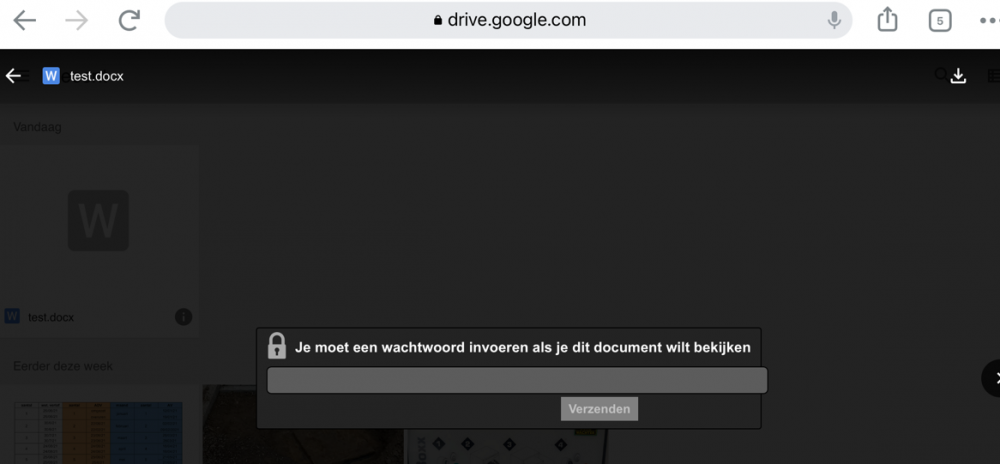
Task: Tap the drive.google.com address bar
Action: (508, 20)
